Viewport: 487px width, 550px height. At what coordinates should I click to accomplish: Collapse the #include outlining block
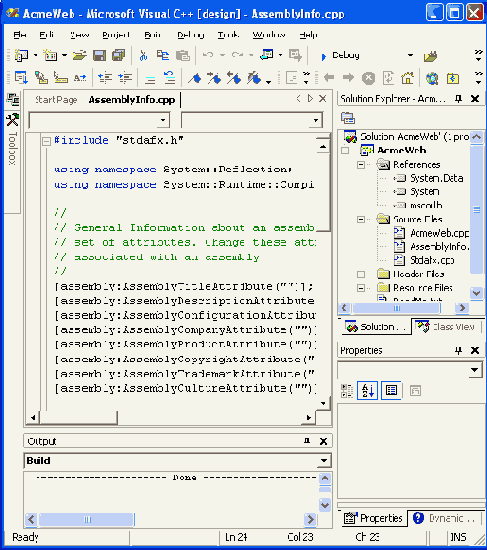46,141
